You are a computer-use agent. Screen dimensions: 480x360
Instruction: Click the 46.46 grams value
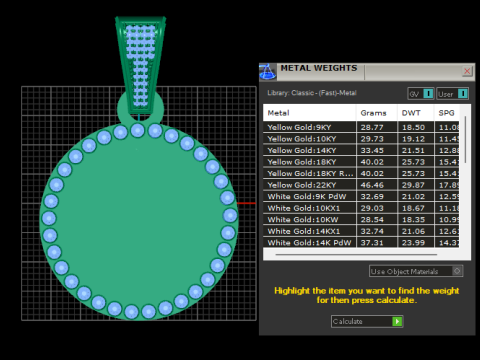coord(372,185)
